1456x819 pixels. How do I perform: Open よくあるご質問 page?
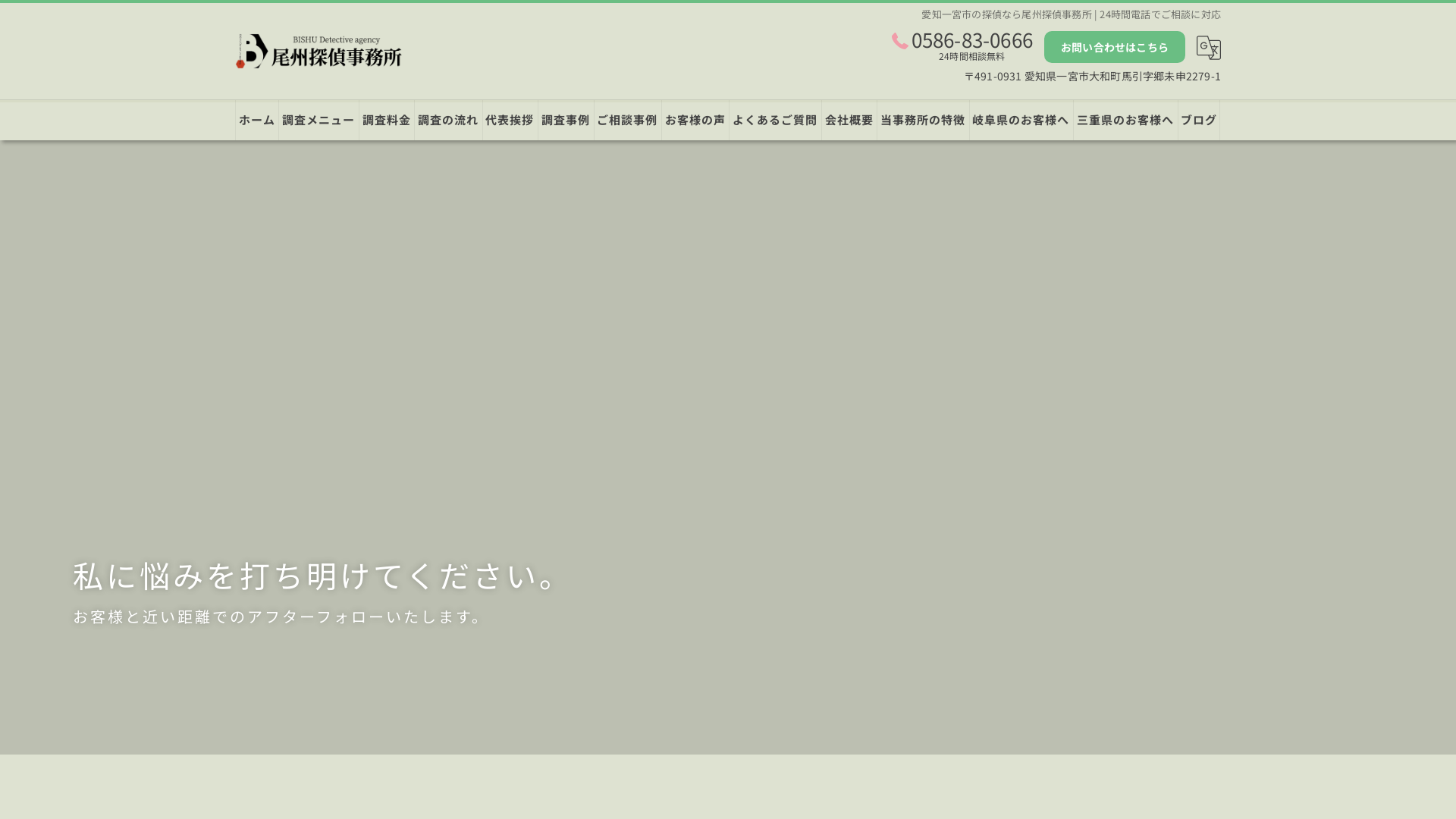[775, 121]
